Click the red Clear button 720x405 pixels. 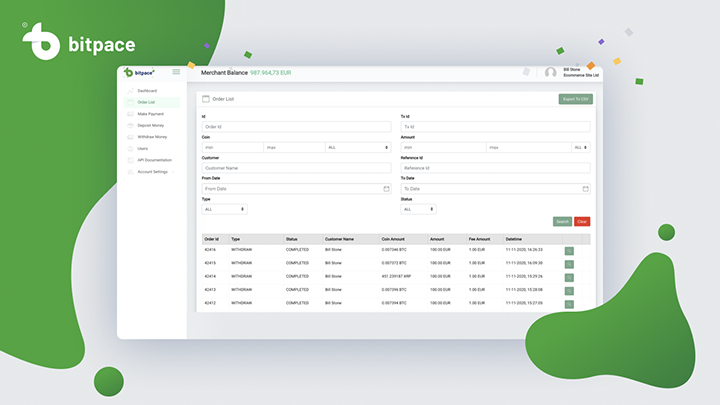click(x=582, y=222)
